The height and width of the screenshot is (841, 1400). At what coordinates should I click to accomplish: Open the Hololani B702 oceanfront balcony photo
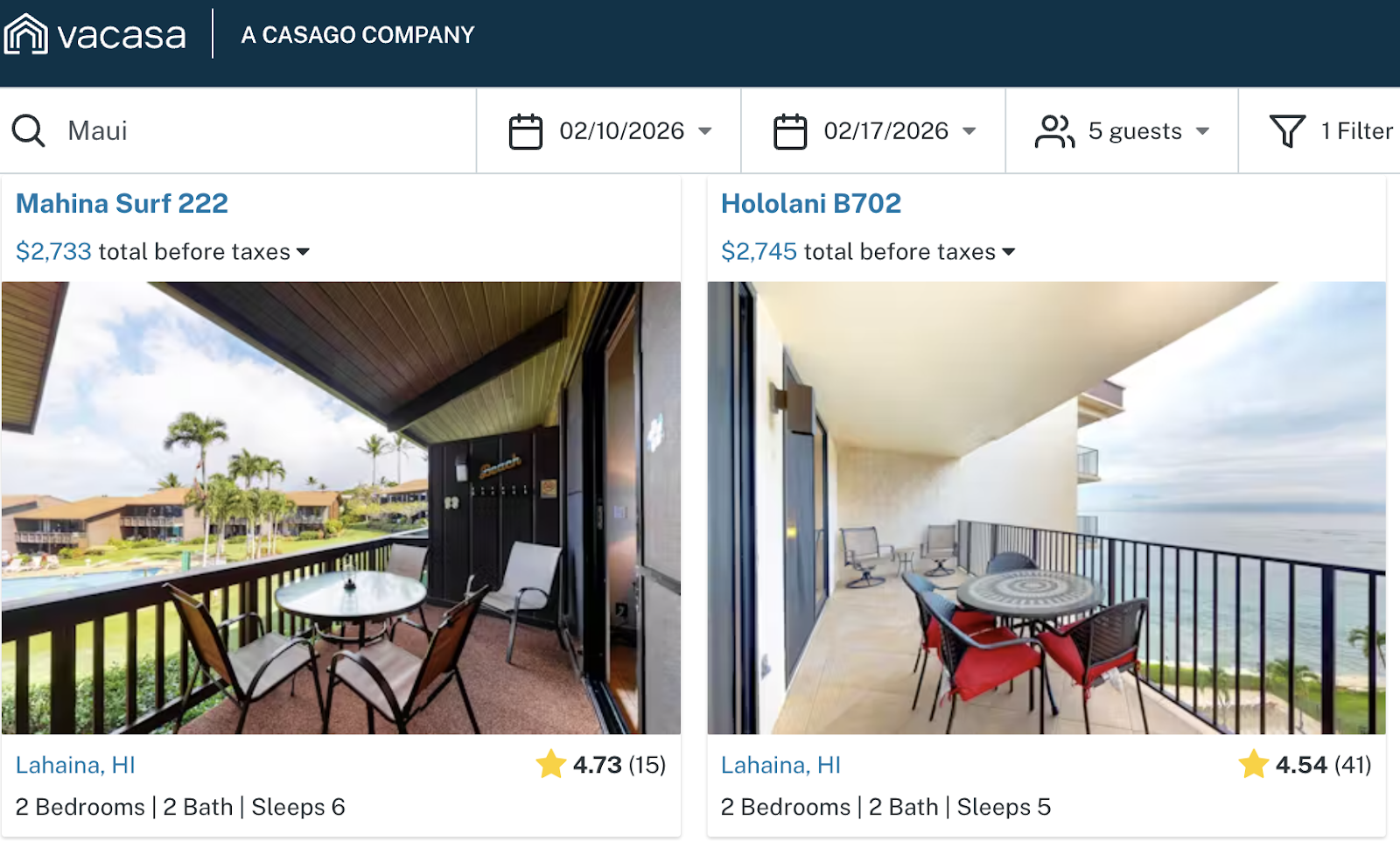1046,508
